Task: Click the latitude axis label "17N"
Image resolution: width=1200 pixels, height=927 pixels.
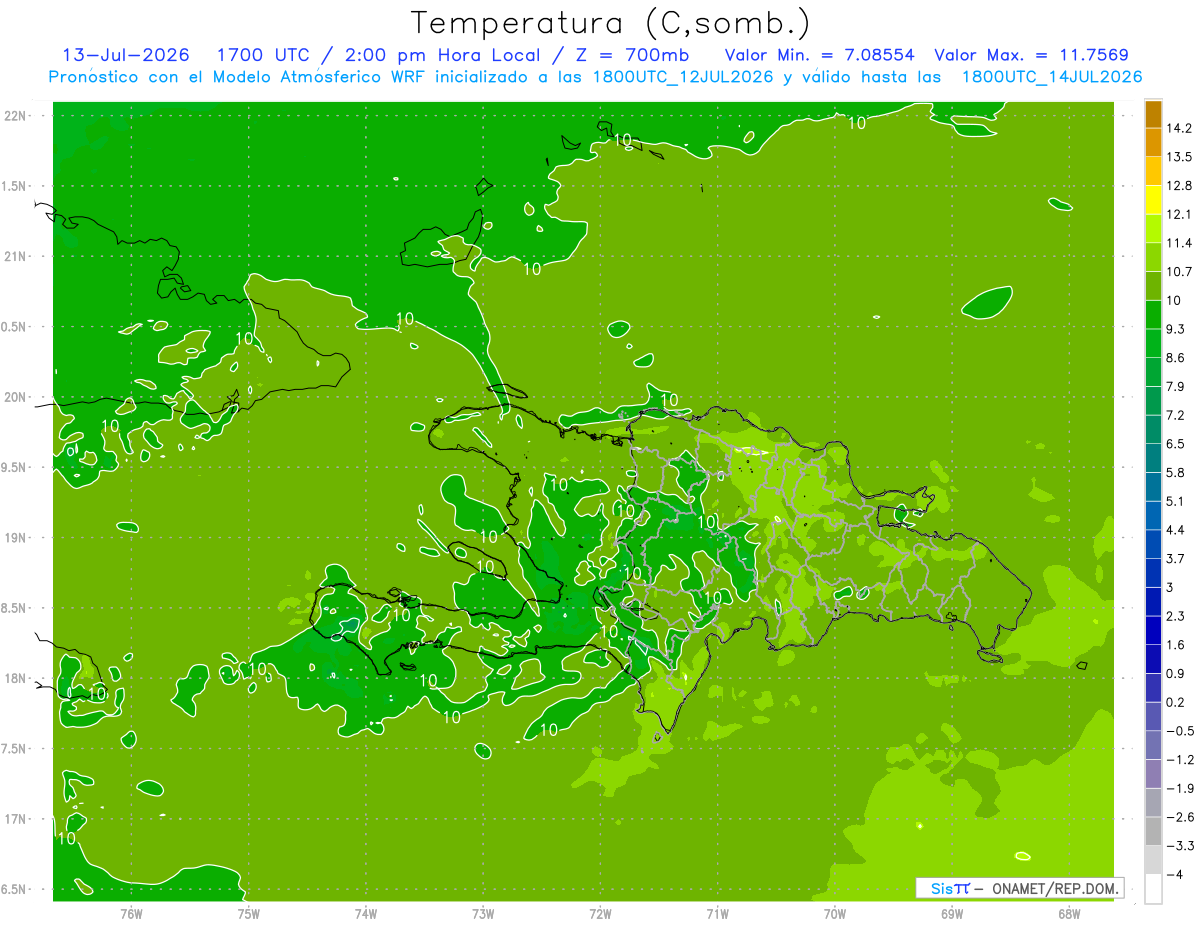Action: 16,820
